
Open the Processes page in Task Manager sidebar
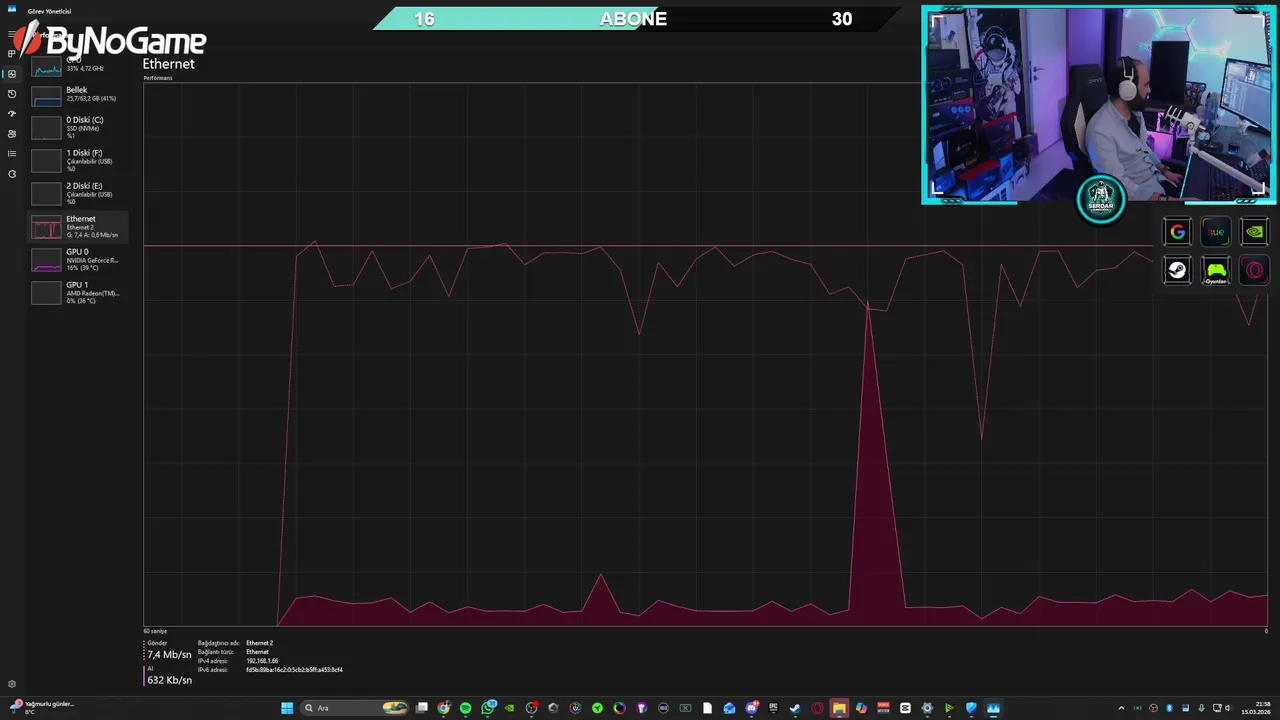click(x=12, y=53)
